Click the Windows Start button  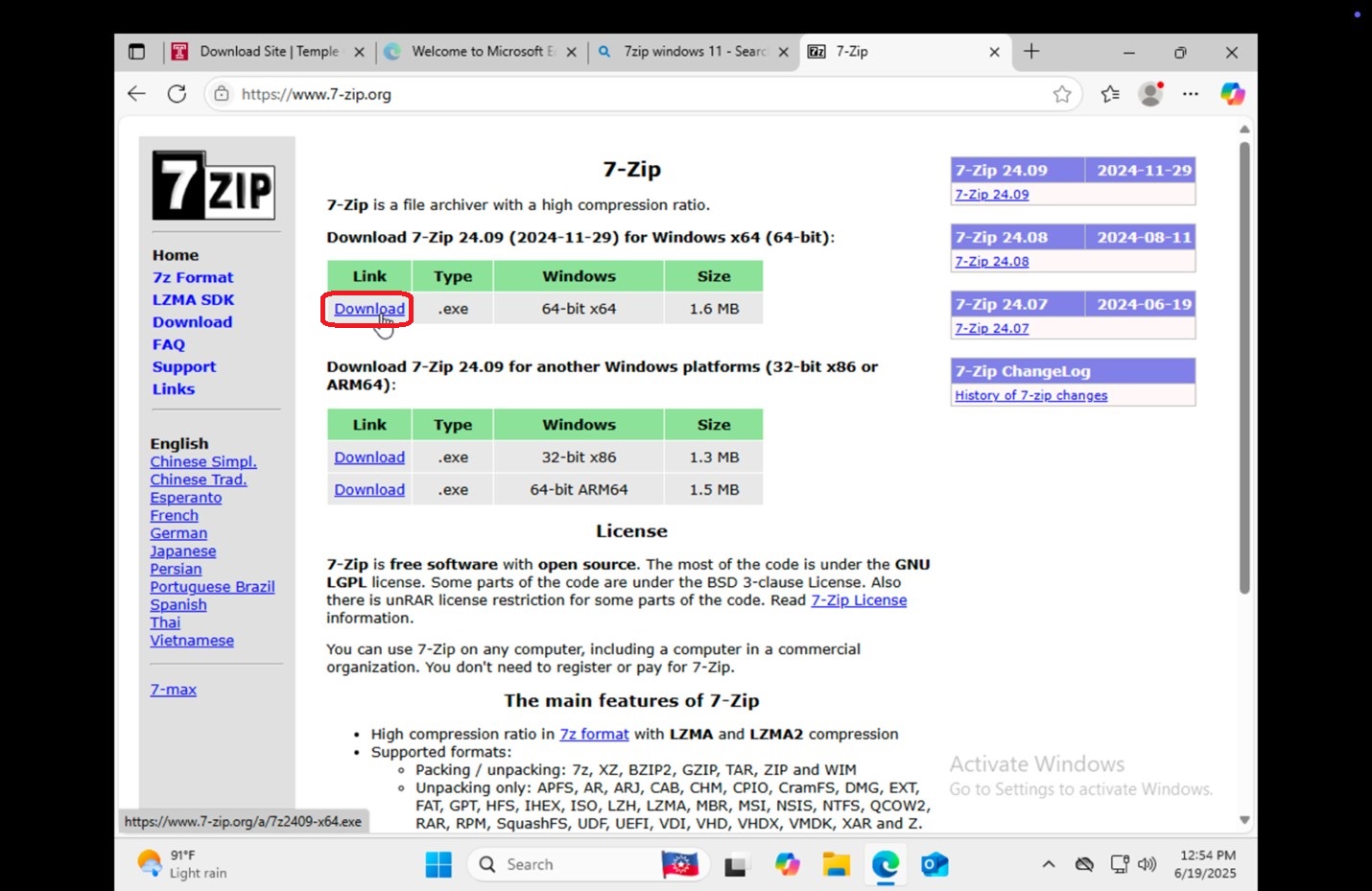[x=438, y=864]
